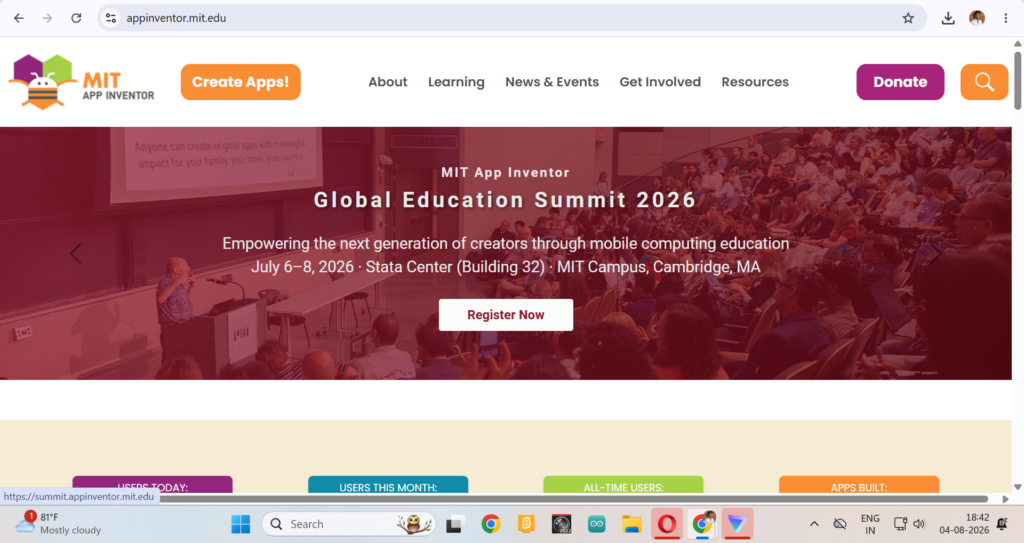Click the Windows taskbar Search box
Viewport: 1024px width, 543px height.
(349, 524)
